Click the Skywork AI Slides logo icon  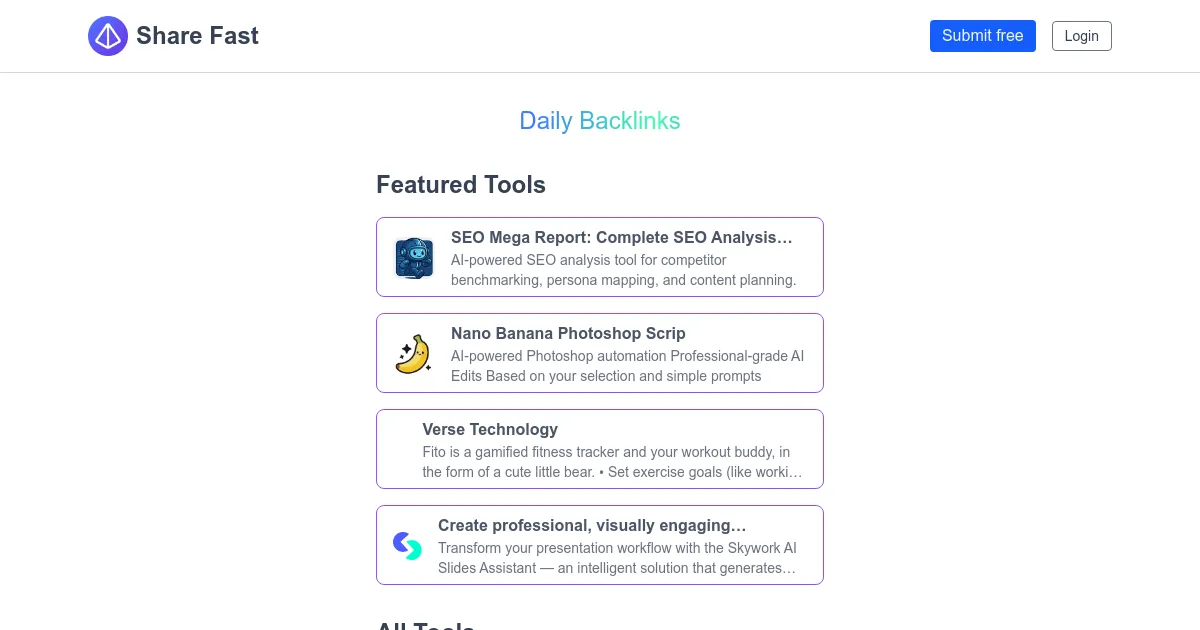(x=407, y=546)
